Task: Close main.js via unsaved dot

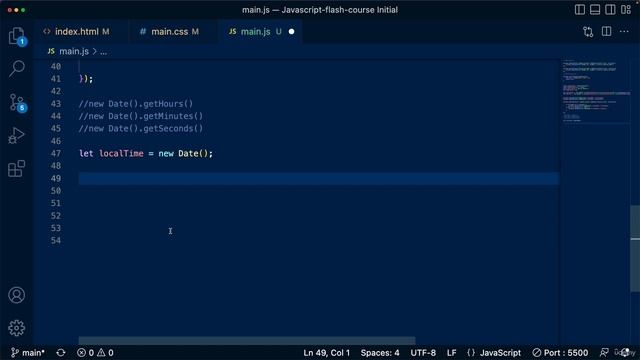Action: (x=291, y=31)
